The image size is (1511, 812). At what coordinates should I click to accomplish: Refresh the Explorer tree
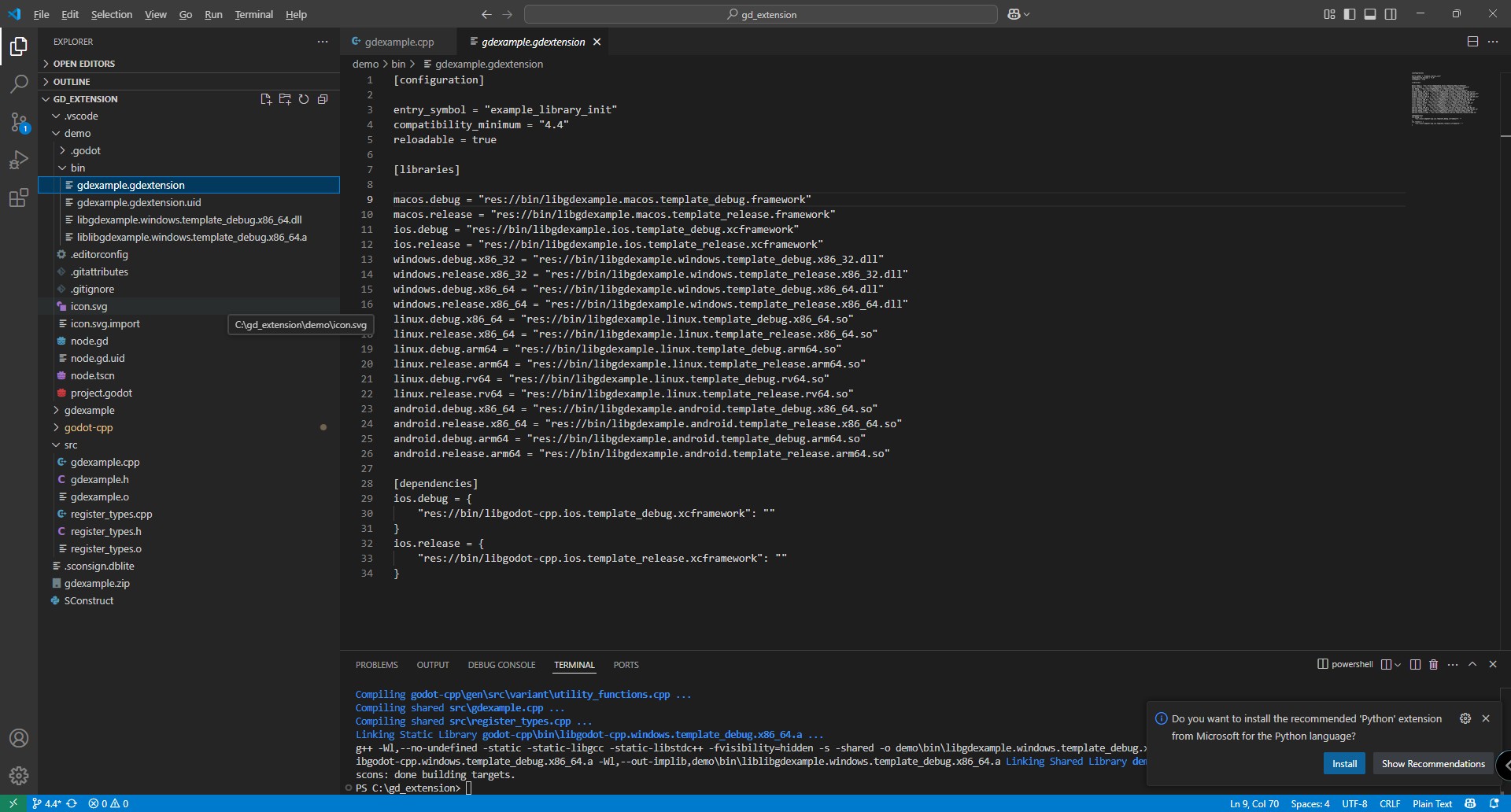[304, 99]
